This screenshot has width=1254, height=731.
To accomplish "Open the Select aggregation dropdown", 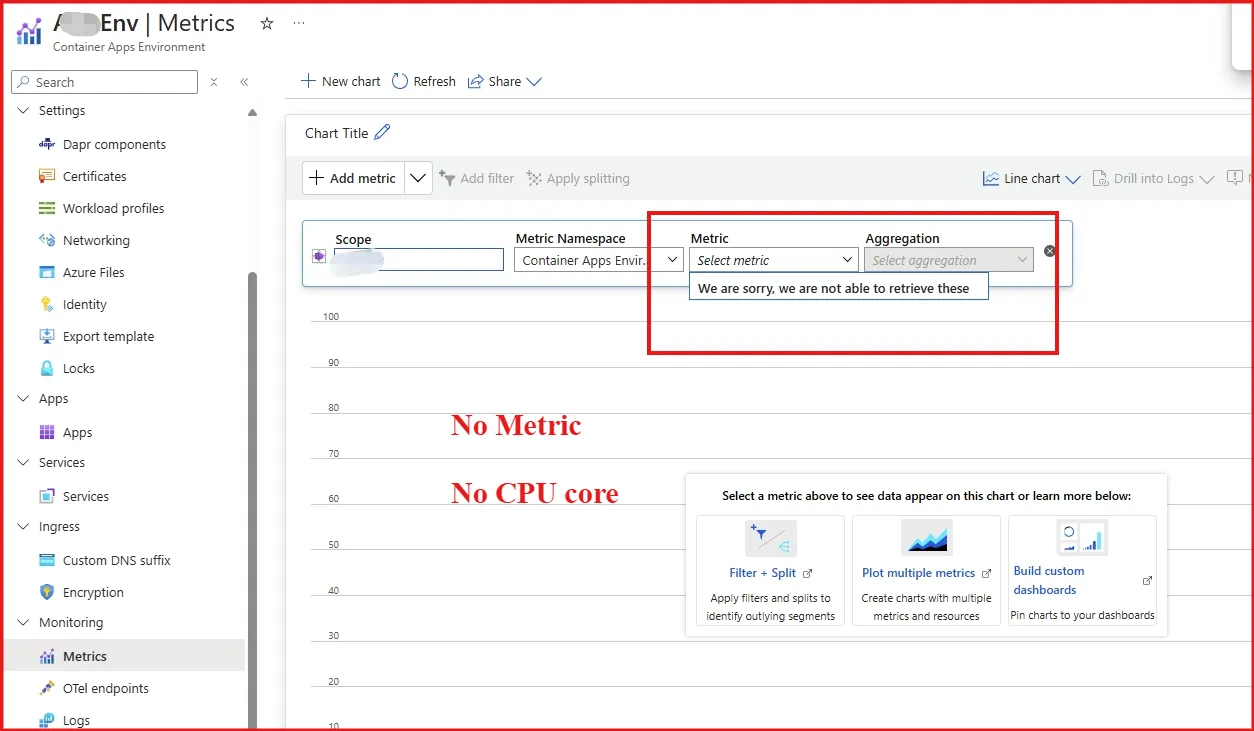I will pos(948,260).
